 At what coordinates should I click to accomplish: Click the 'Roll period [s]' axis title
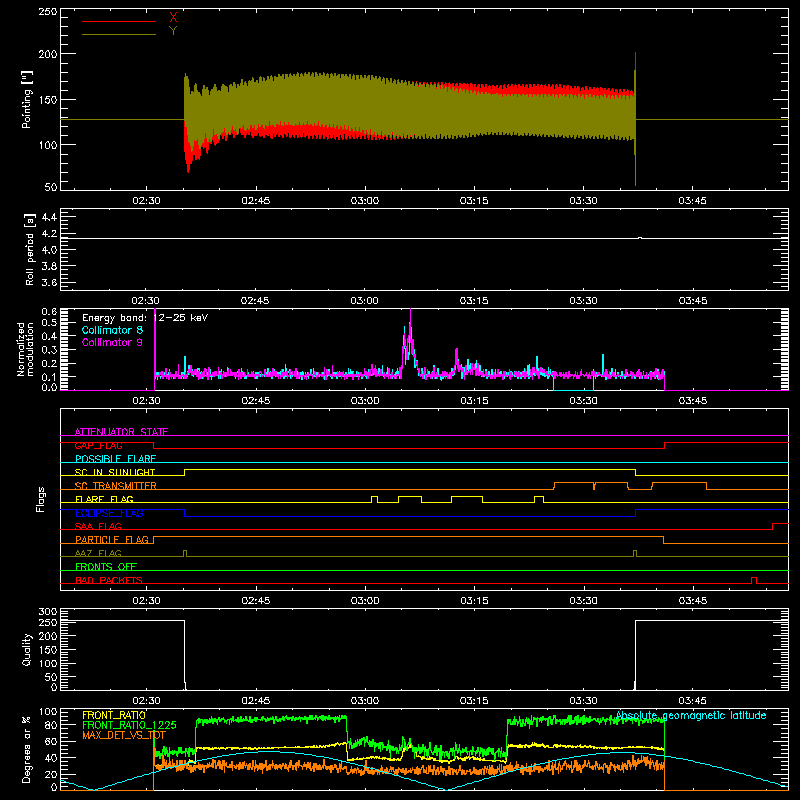[x=29, y=249]
